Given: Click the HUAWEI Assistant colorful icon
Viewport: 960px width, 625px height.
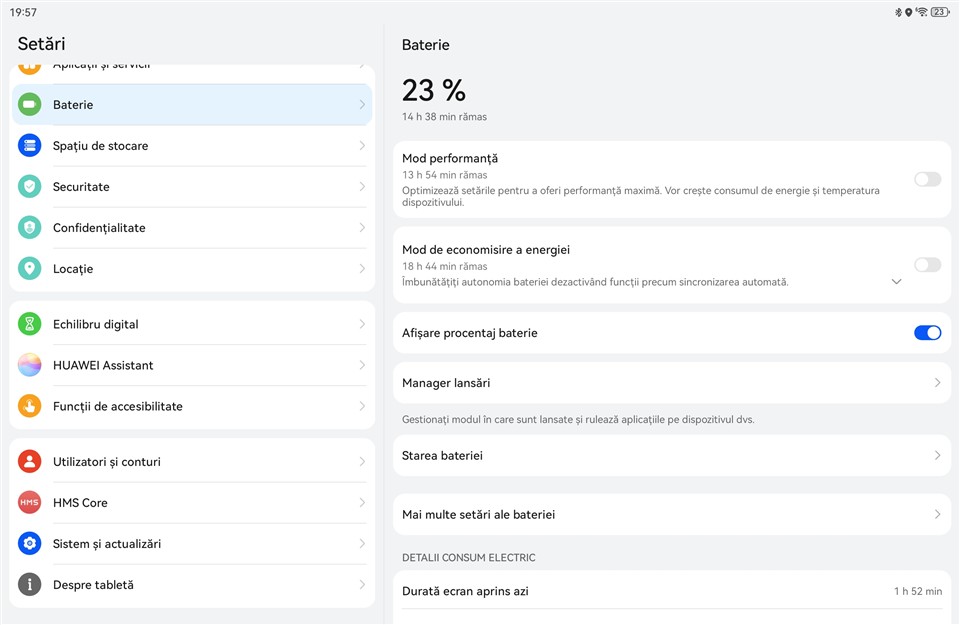Looking at the screenshot, I should coord(30,365).
